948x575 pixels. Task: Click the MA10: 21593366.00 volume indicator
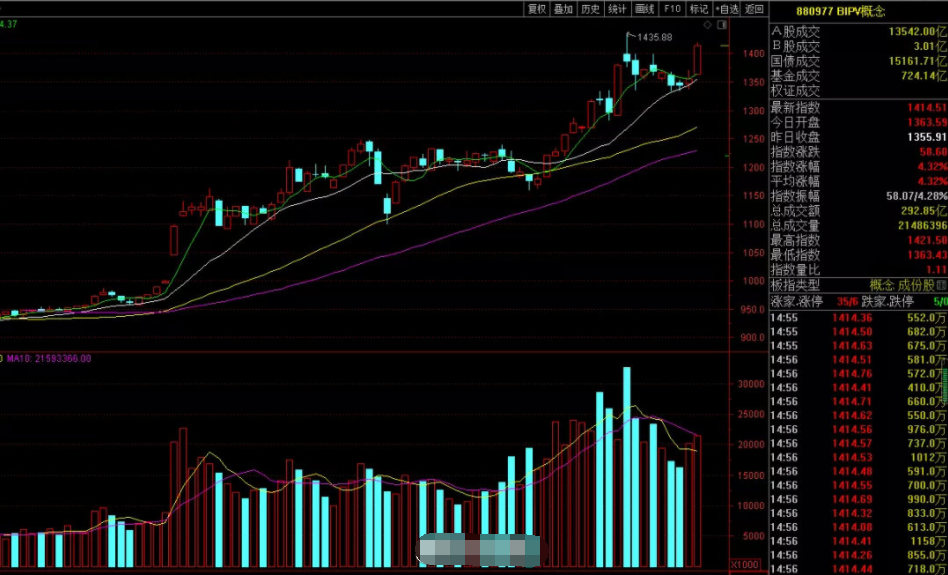click(49, 359)
